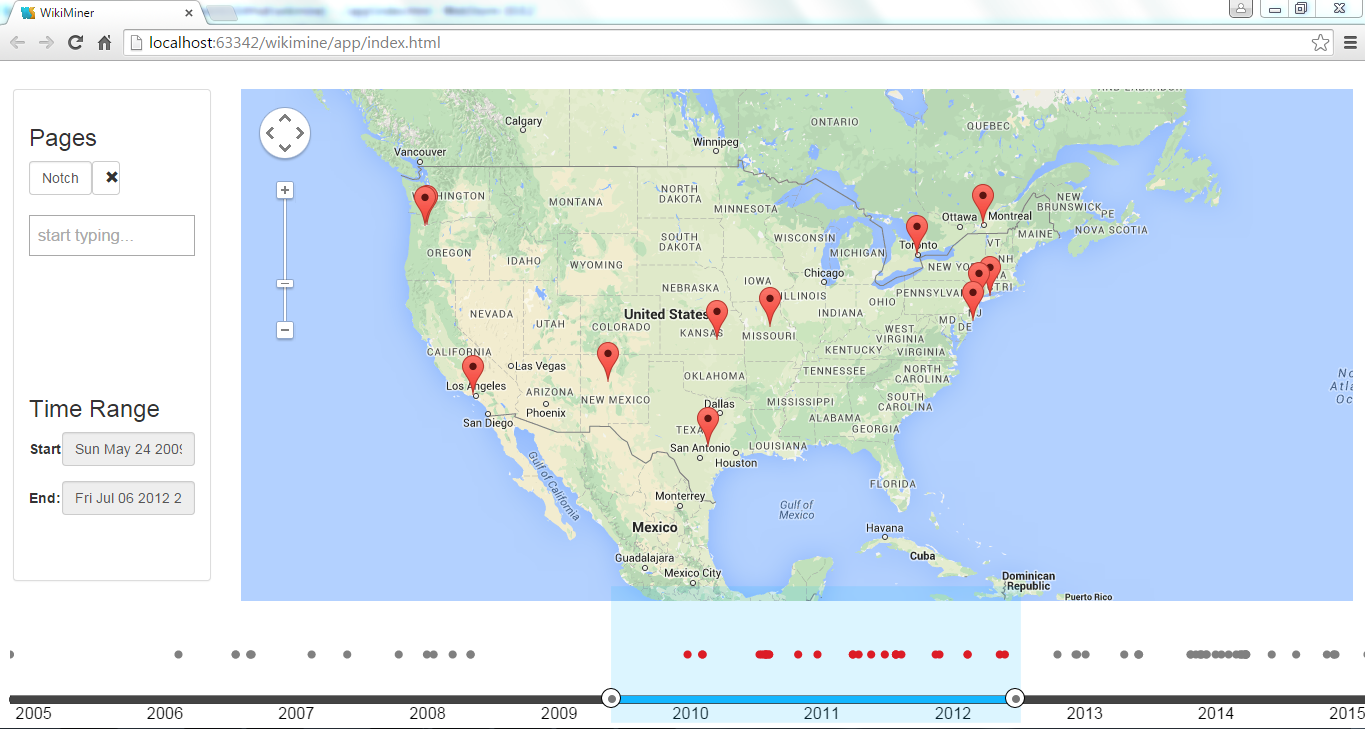This screenshot has width=1365, height=729.
Task: Click the red timeline dot at early 2012
Action: (x=967, y=654)
